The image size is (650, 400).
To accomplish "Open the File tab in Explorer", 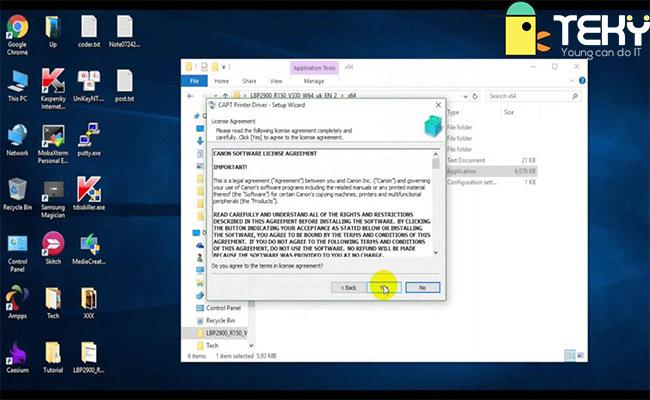I will coord(194,81).
